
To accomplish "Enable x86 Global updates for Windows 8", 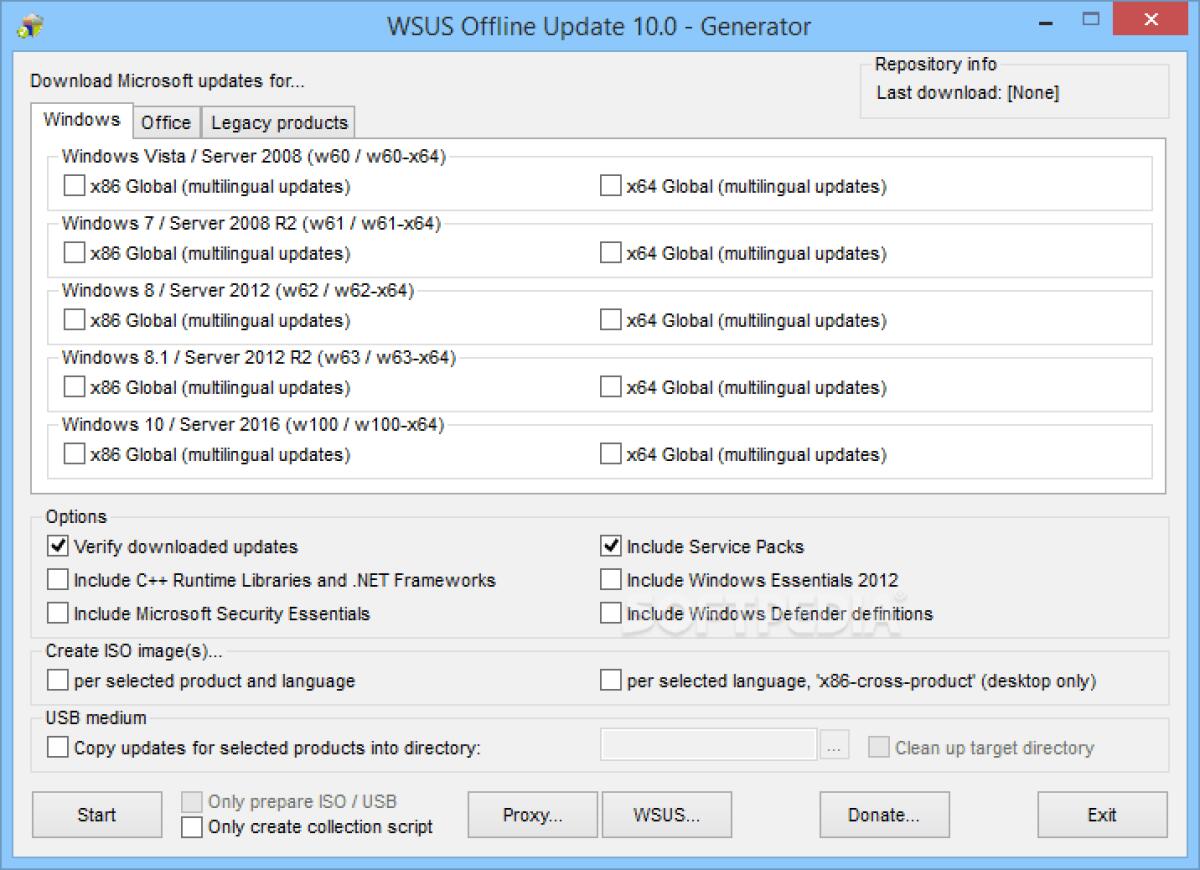I will tap(73, 320).
